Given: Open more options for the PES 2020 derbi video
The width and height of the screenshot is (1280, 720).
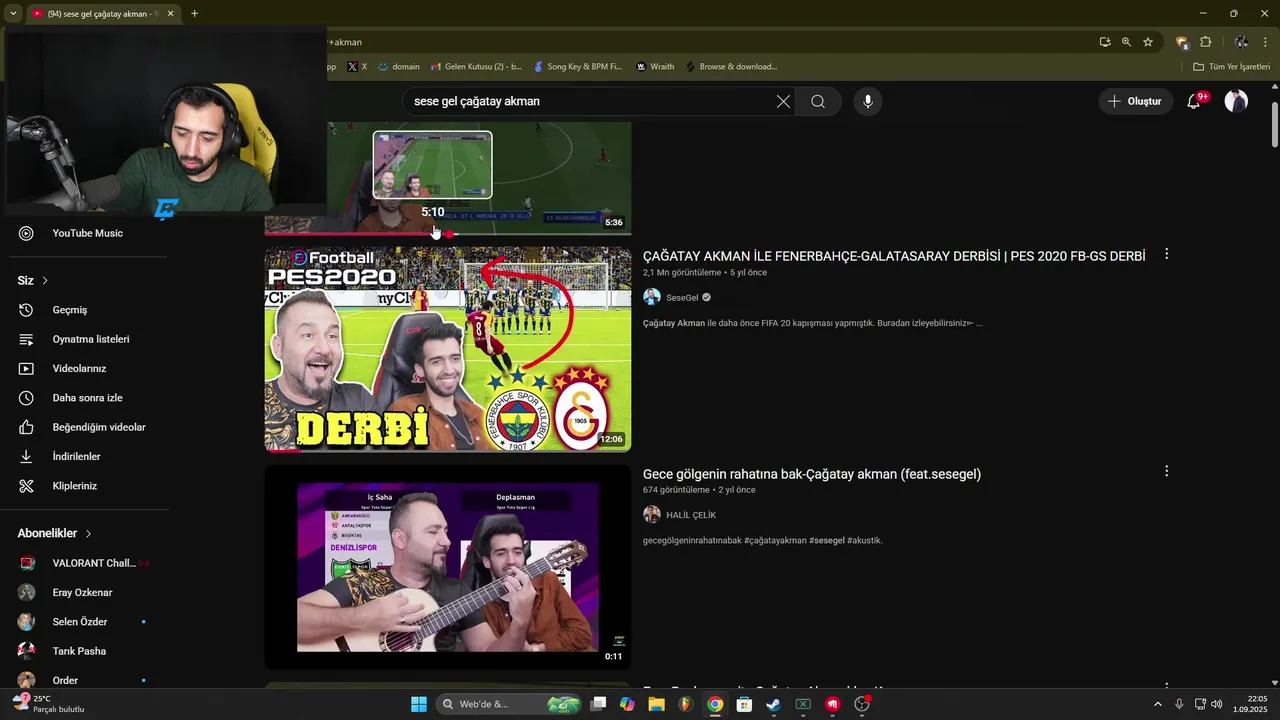Looking at the screenshot, I should coord(1166,255).
